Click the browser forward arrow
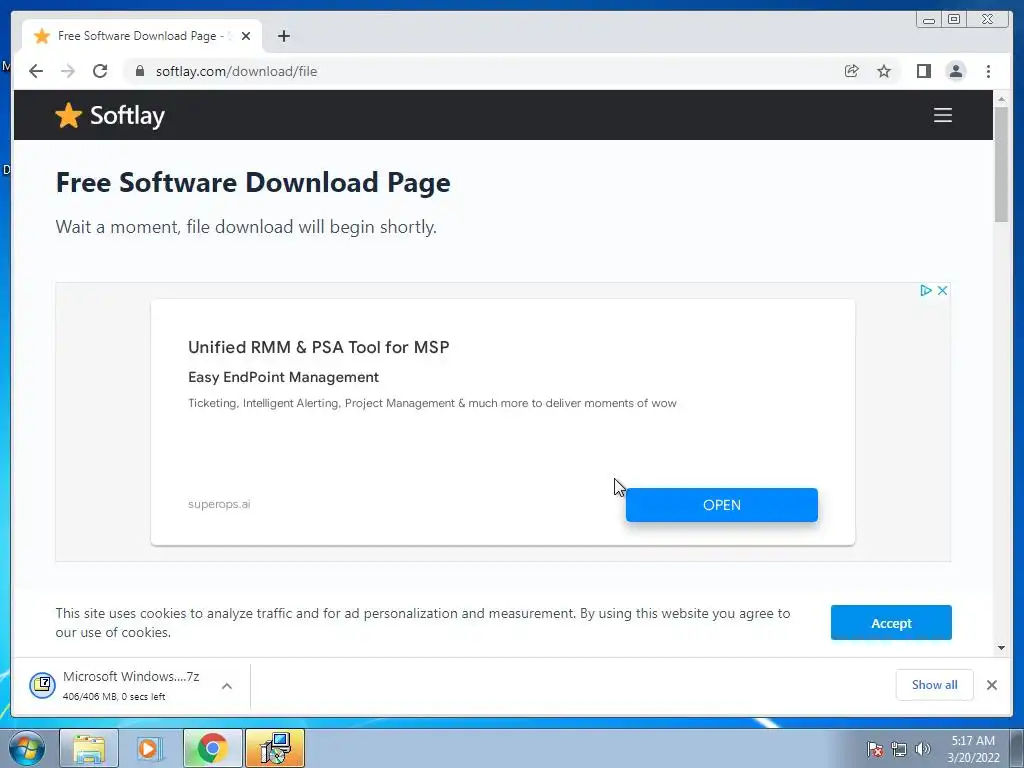 [x=68, y=71]
